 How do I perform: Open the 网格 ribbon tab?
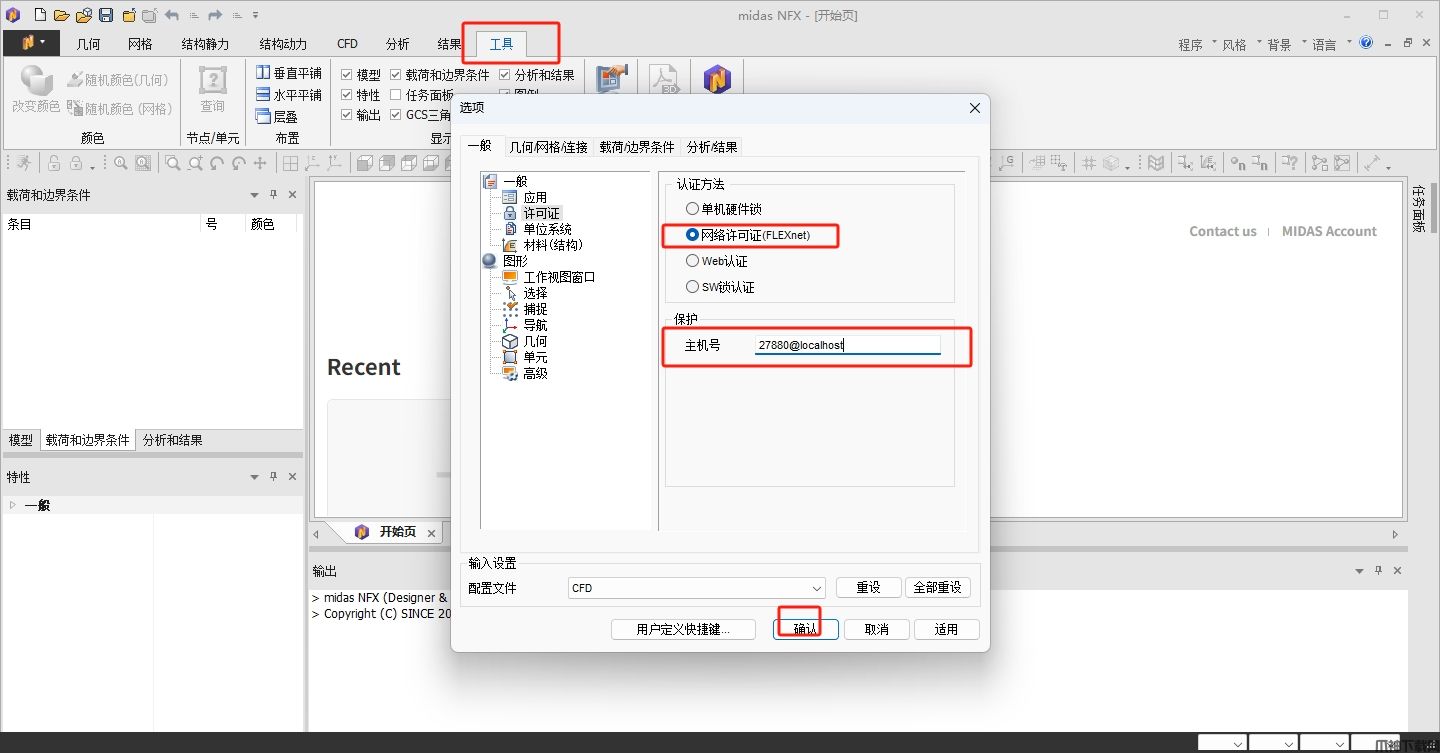[x=141, y=44]
